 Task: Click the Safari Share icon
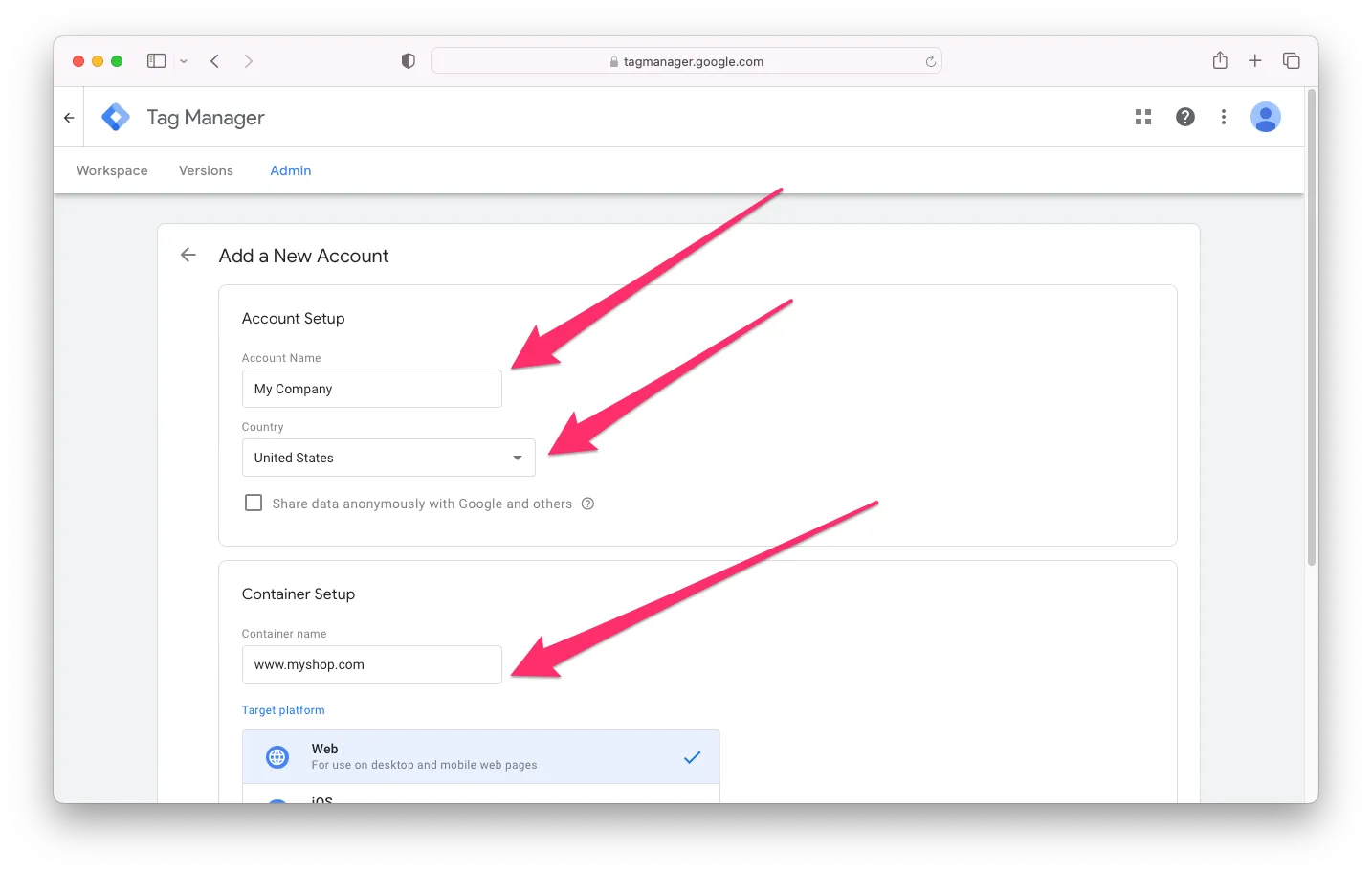point(1220,61)
